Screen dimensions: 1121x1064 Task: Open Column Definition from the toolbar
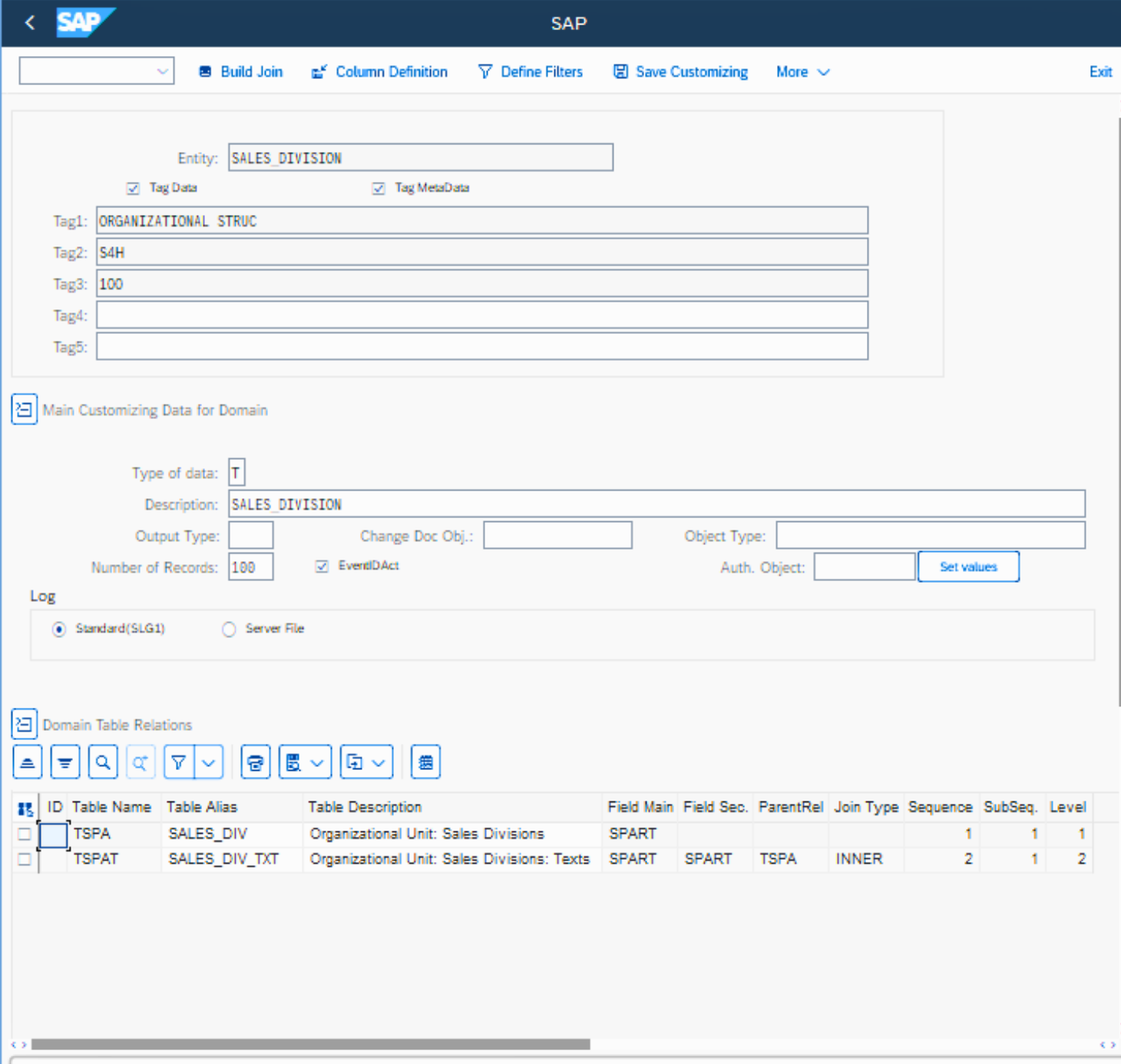click(379, 72)
